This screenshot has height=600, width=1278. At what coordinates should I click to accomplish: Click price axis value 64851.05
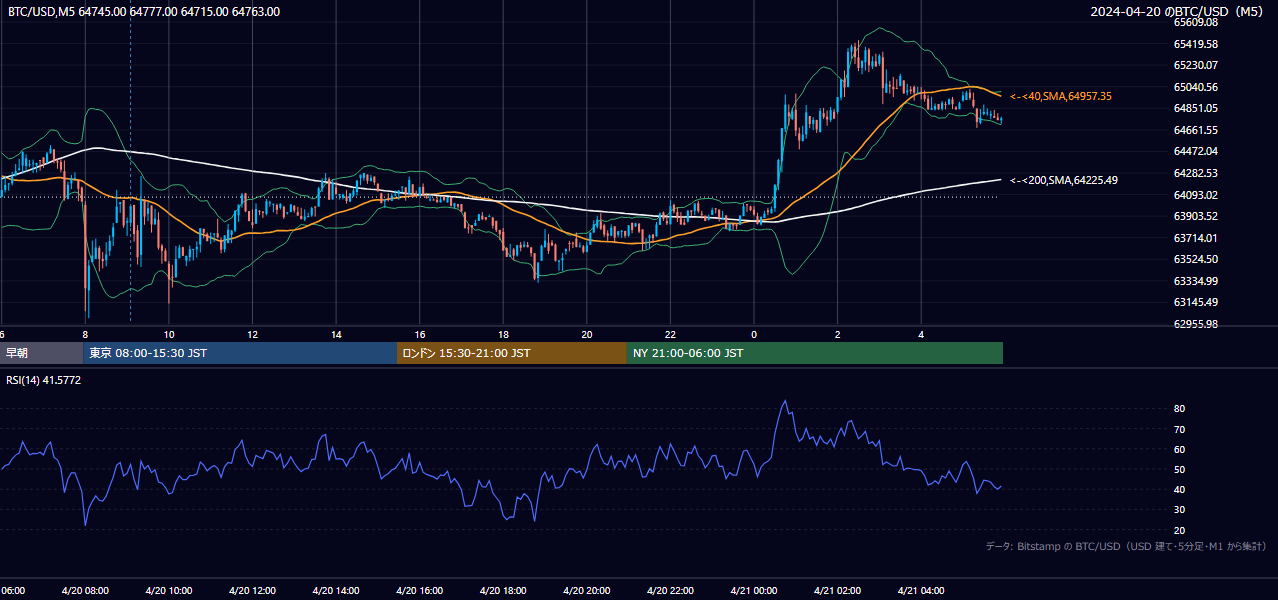[x=1195, y=108]
